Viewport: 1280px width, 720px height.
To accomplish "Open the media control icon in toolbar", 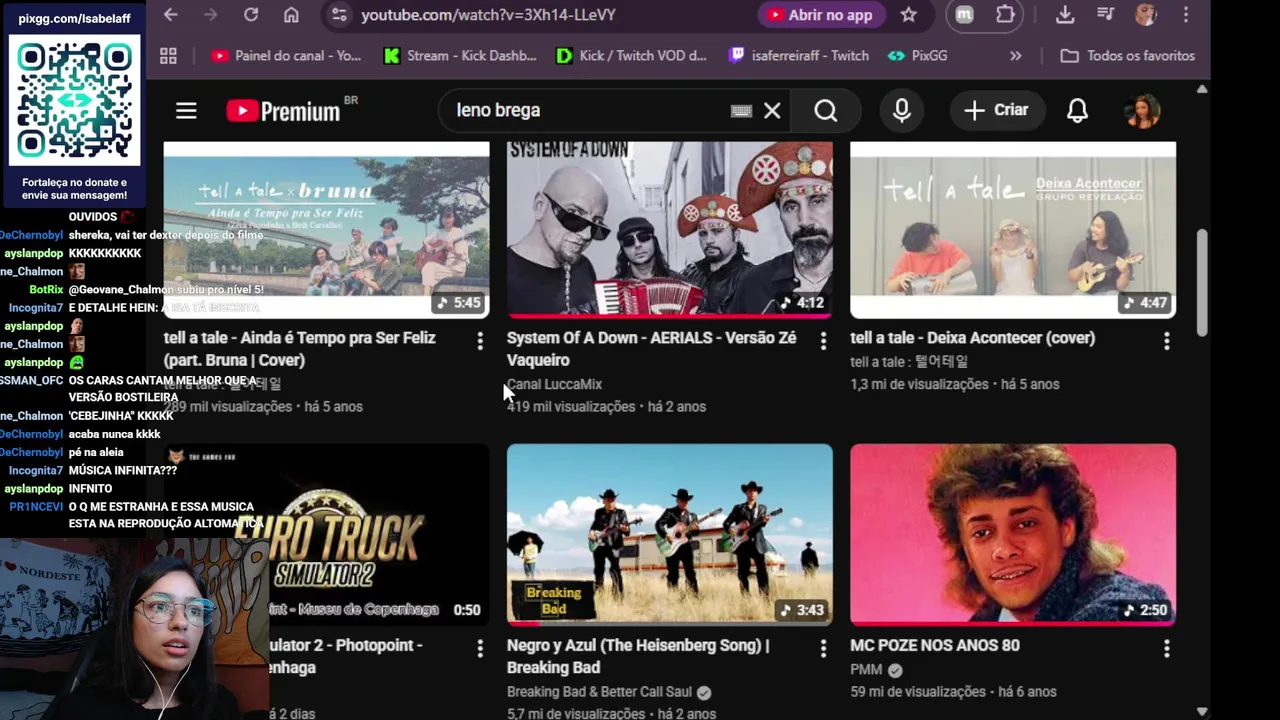I will pyautogui.click(x=1105, y=15).
